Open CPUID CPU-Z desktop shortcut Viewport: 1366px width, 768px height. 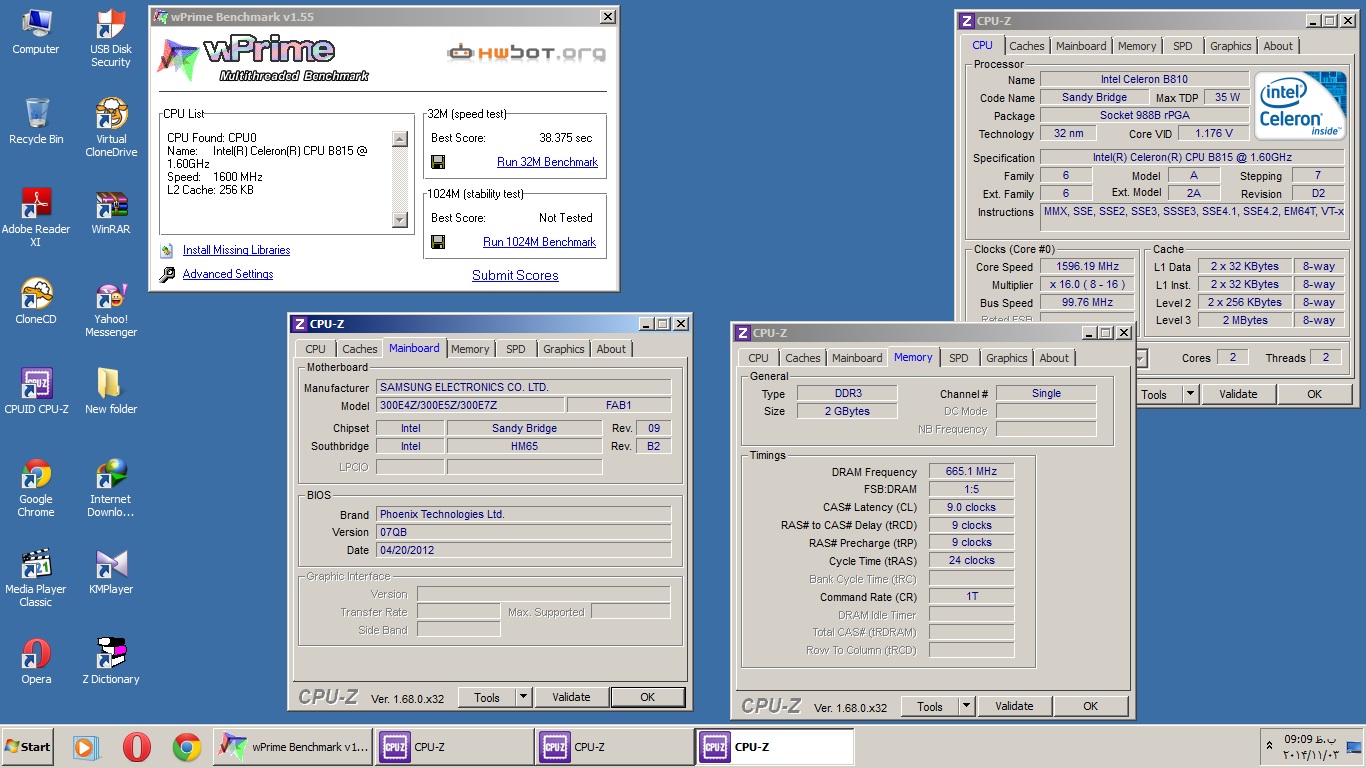[x=36, y=392]
